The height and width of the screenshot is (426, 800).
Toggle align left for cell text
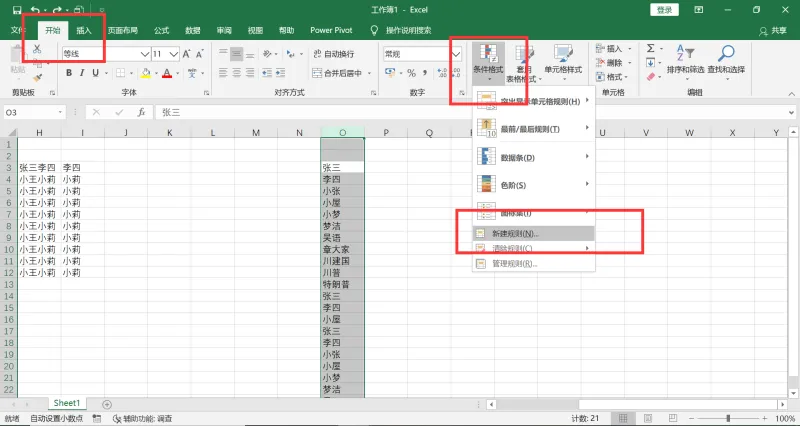tap(223, 73)
